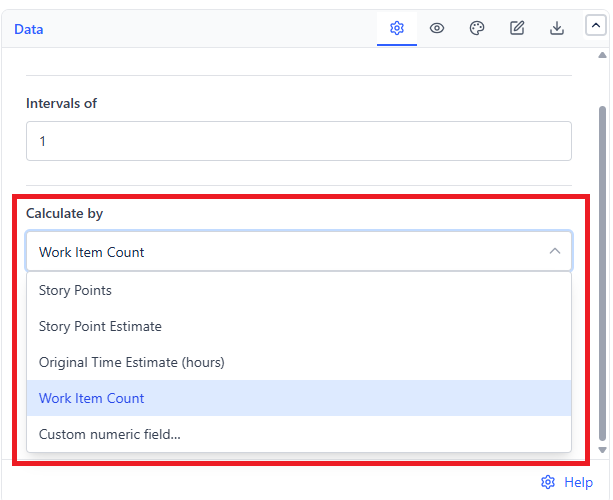The height and width of the screenshot is (500, 613).
Task: Select Original Time Estimate (hours) option
Action: click(x=299, y=362)
